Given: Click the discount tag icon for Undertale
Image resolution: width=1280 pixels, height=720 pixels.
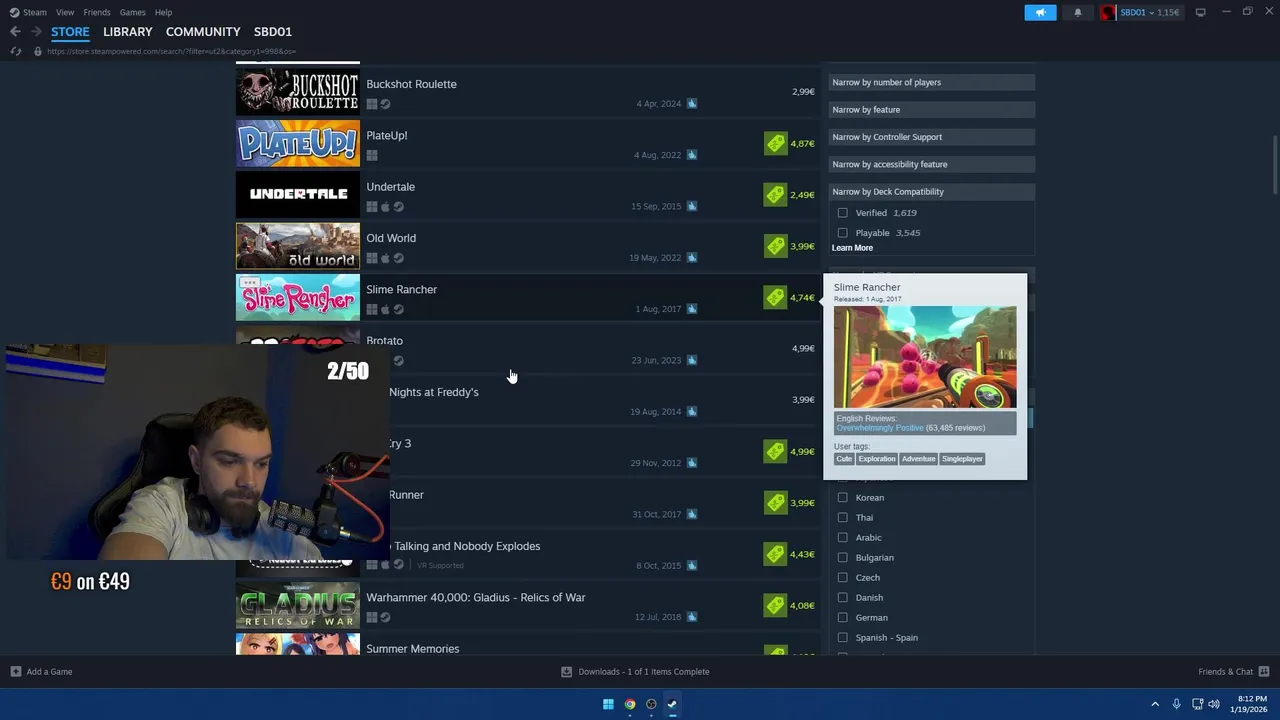Looking at the screenshot, I should (776, 195).
